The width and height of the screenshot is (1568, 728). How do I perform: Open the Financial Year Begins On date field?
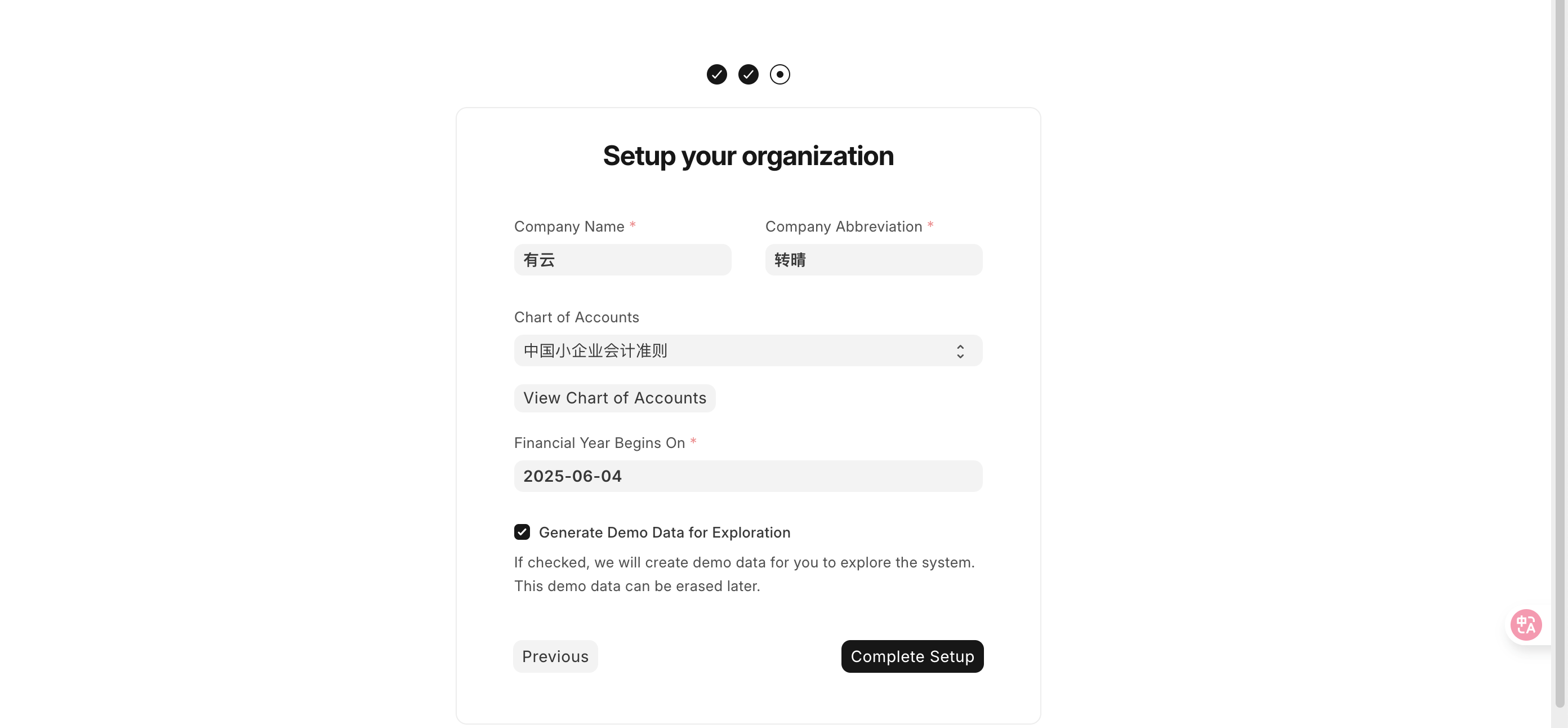click(747, 476)
